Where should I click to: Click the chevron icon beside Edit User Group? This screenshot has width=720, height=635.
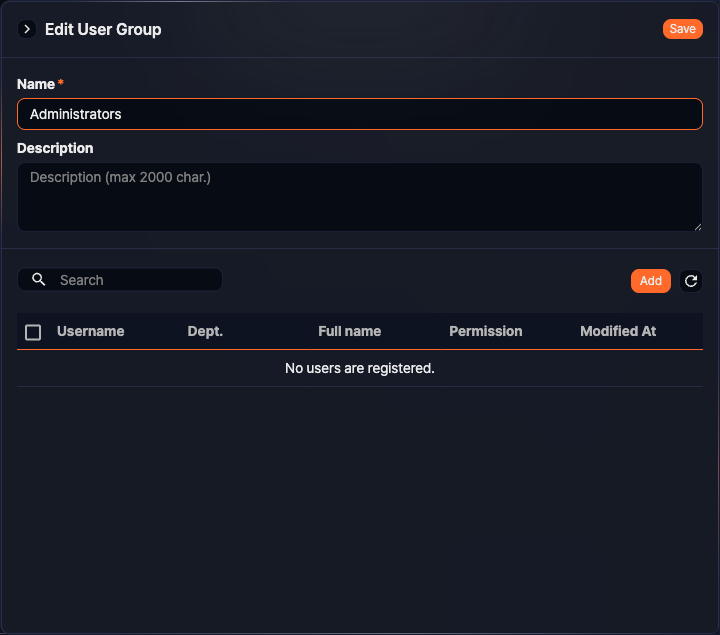pyautogui.click(x=27, y=30)
